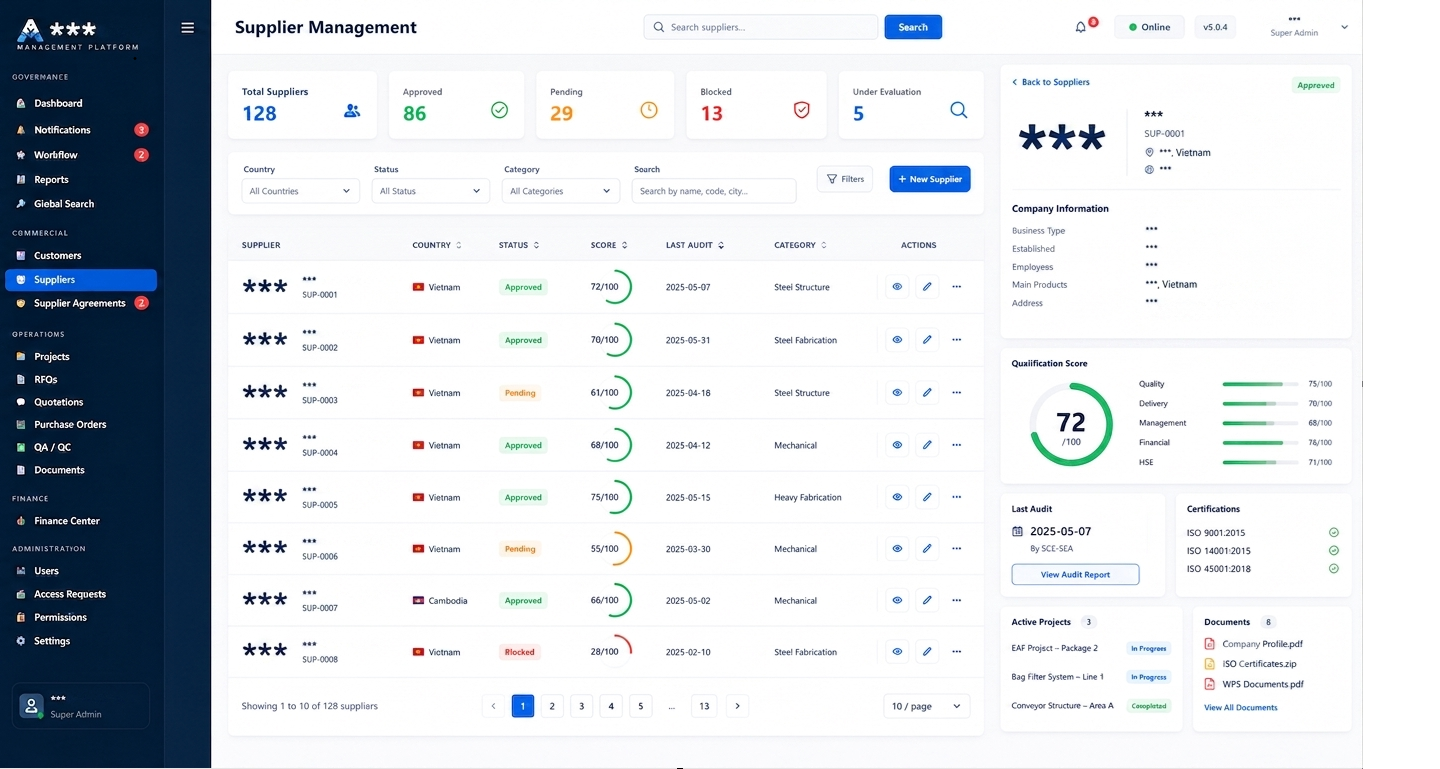This screenshot has width=1440, height=769.
Task: Click View Audit Report button
Action: coord(1075,575)
